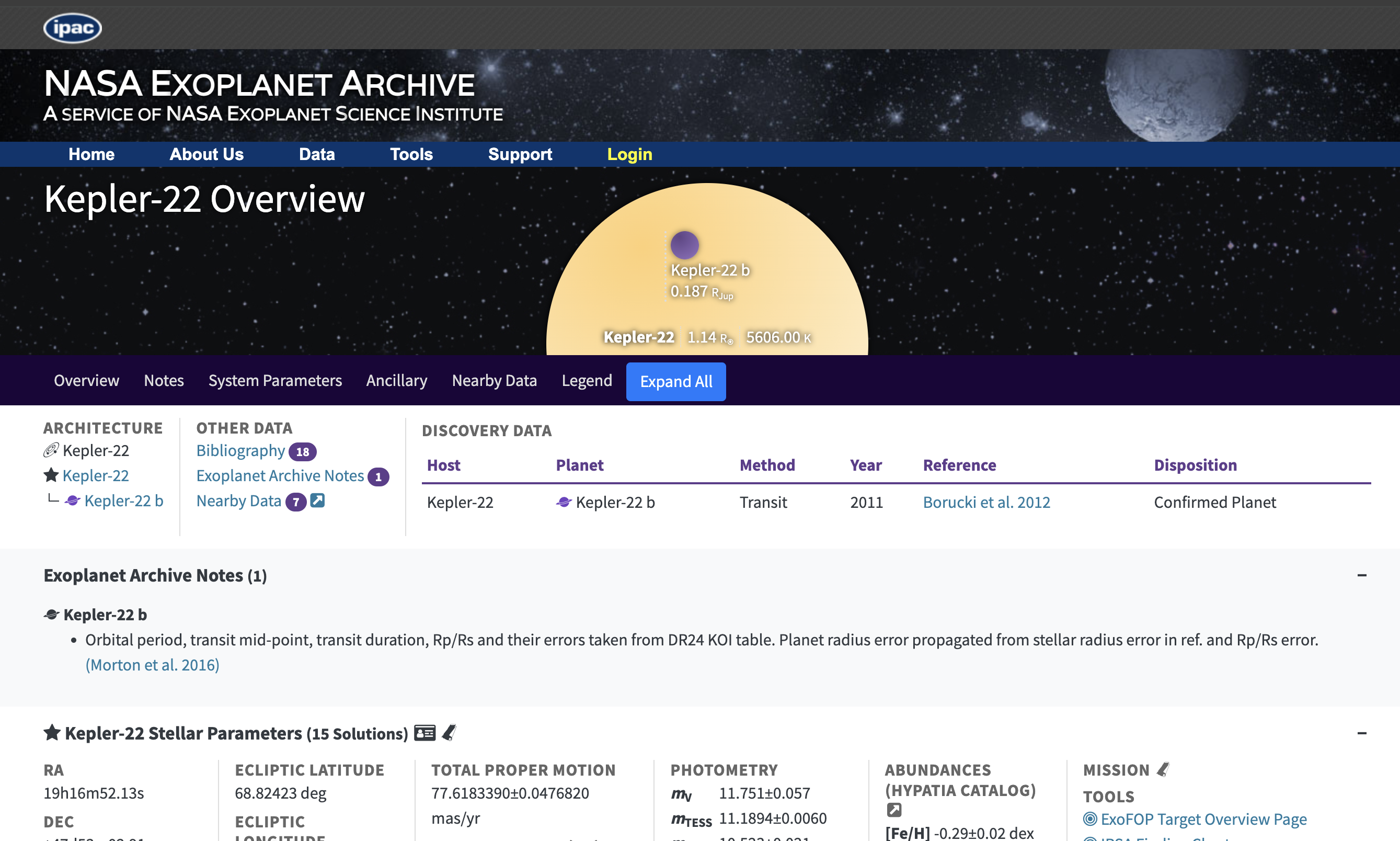This screenshot has height=841, width=1400.
Task: Click the star icon beside Kepler-22 in Architecture
Action: point(51,475)
